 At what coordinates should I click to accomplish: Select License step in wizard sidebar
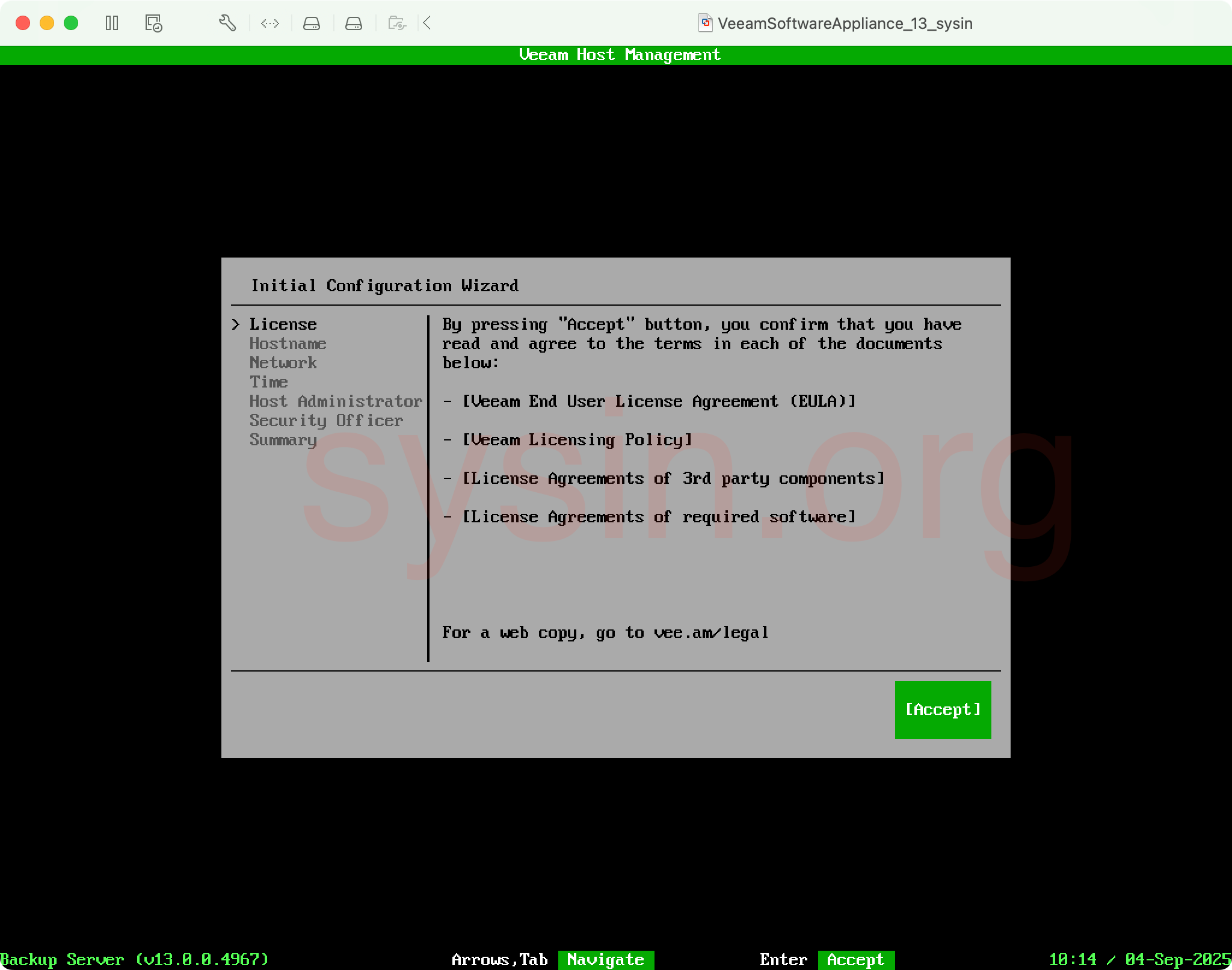tap(283, 324)
